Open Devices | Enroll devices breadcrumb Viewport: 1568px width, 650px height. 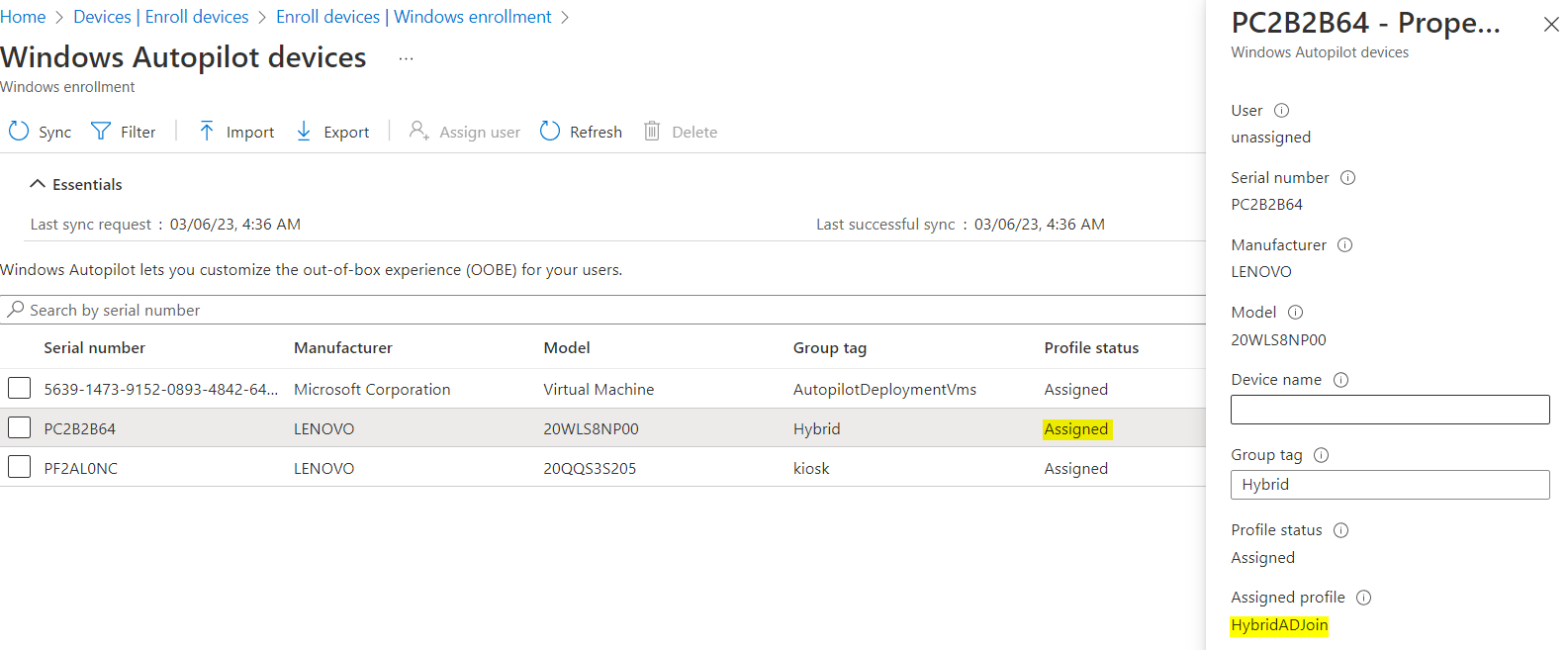point(161,17)
